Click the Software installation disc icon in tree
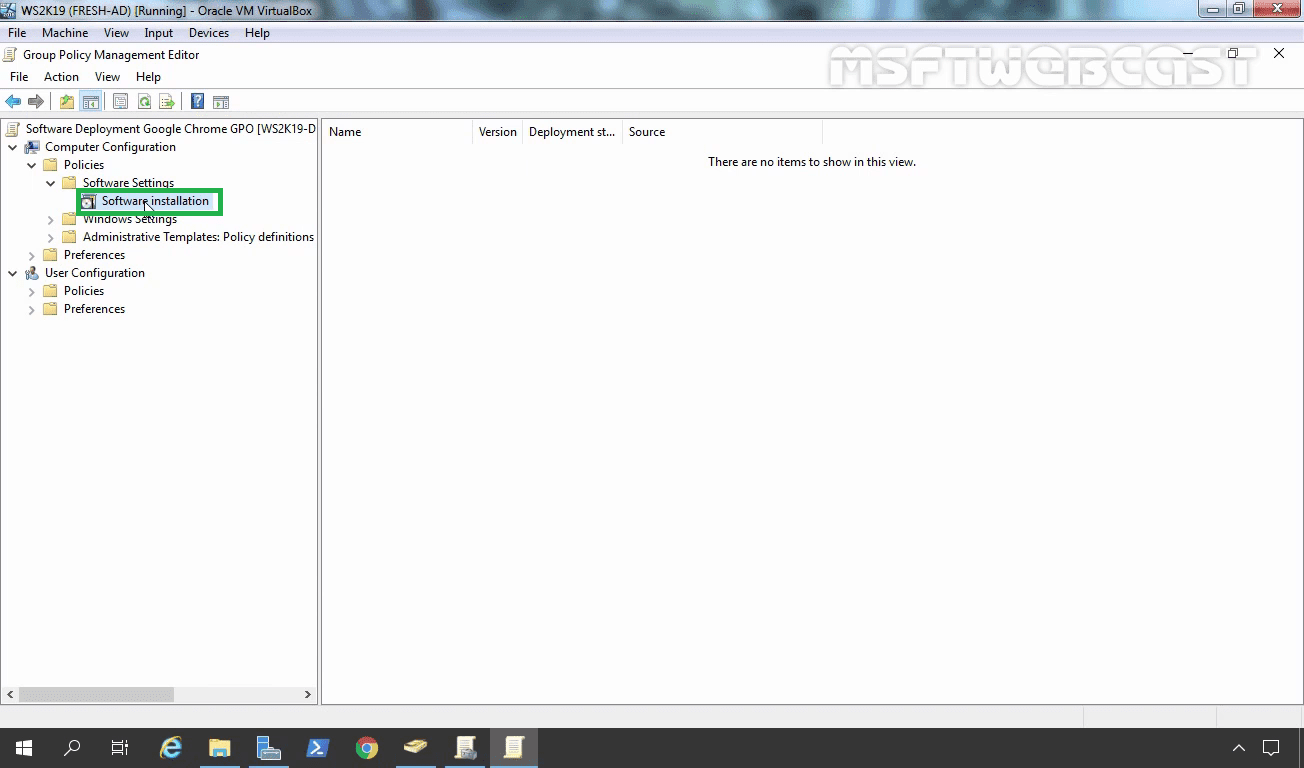The image size is (1304, 768). click(x=88, y=202)
